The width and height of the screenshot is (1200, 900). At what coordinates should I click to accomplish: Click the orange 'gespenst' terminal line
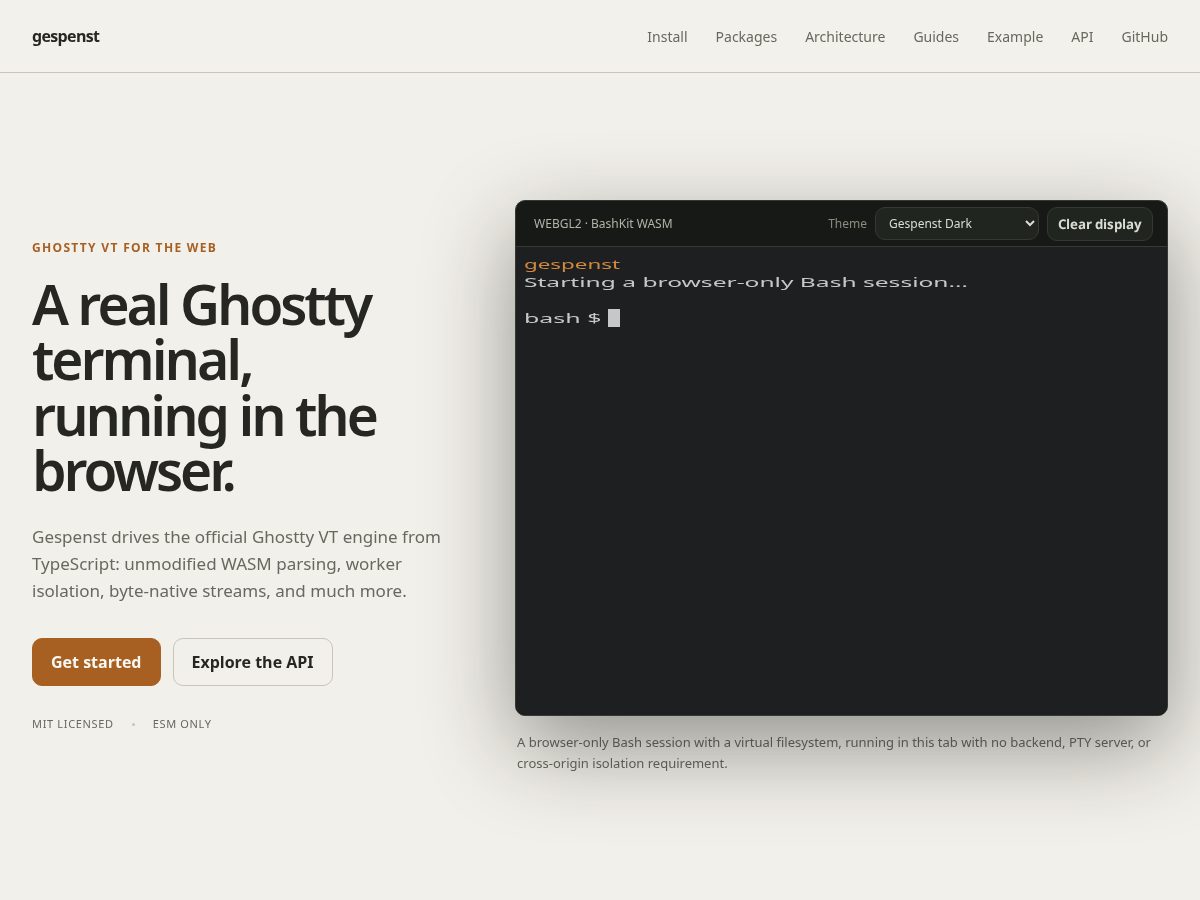click(572, 265)
